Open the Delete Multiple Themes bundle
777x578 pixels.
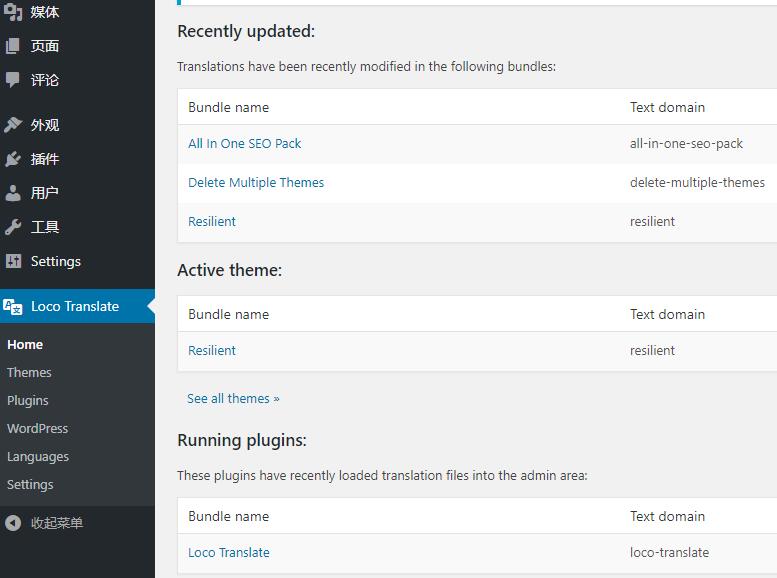tap(256, 182)
